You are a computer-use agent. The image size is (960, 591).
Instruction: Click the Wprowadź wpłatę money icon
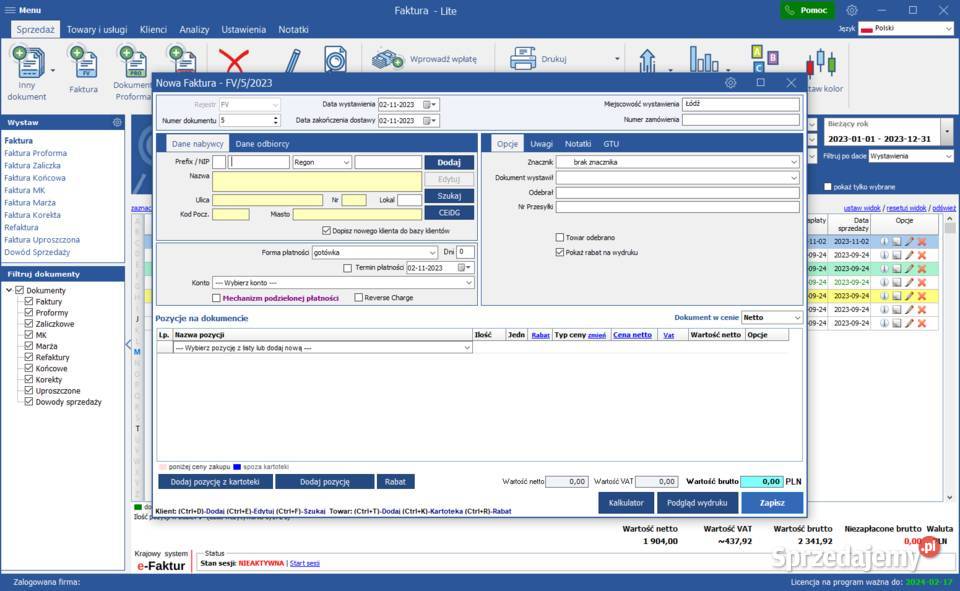(x=388, y=59)
